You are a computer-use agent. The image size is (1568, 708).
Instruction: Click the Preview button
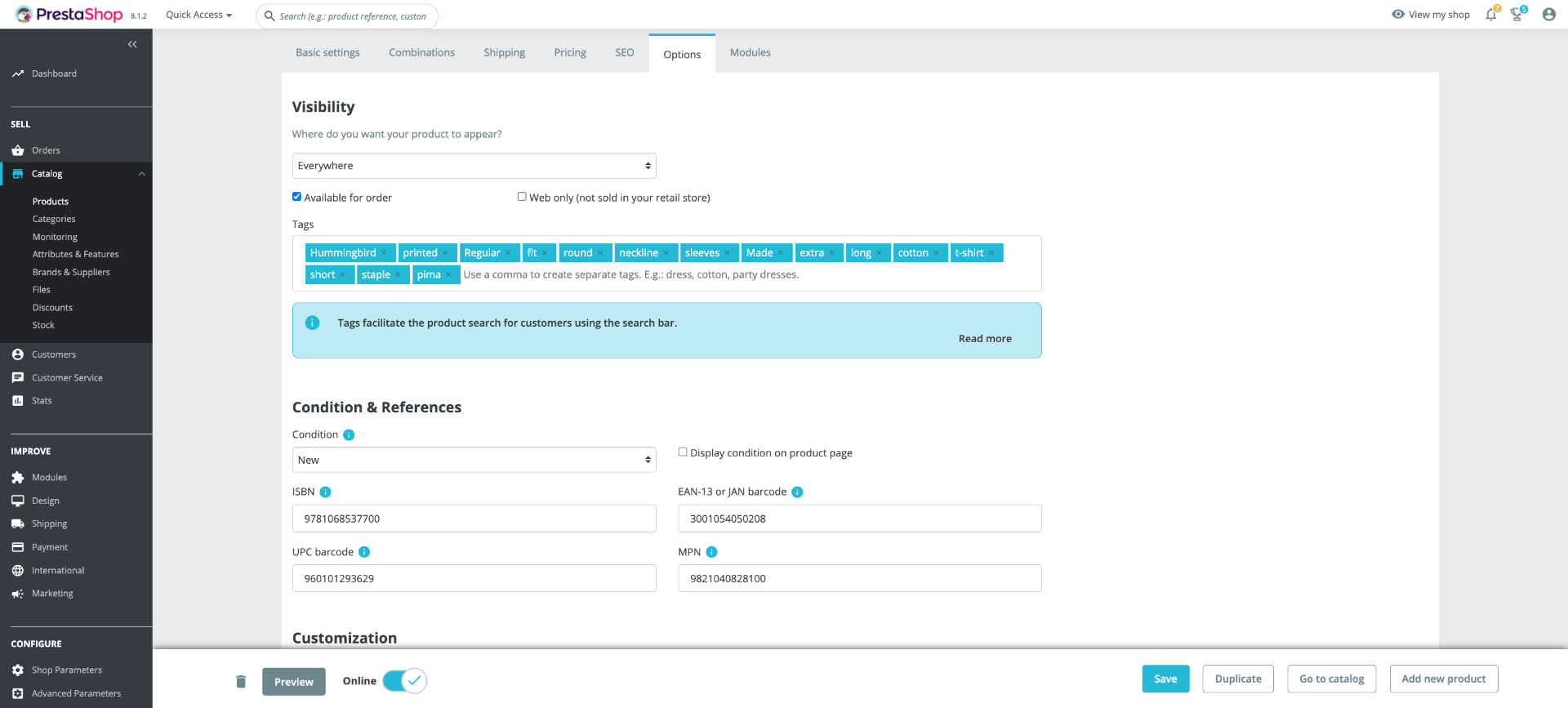tap(294, 682)
